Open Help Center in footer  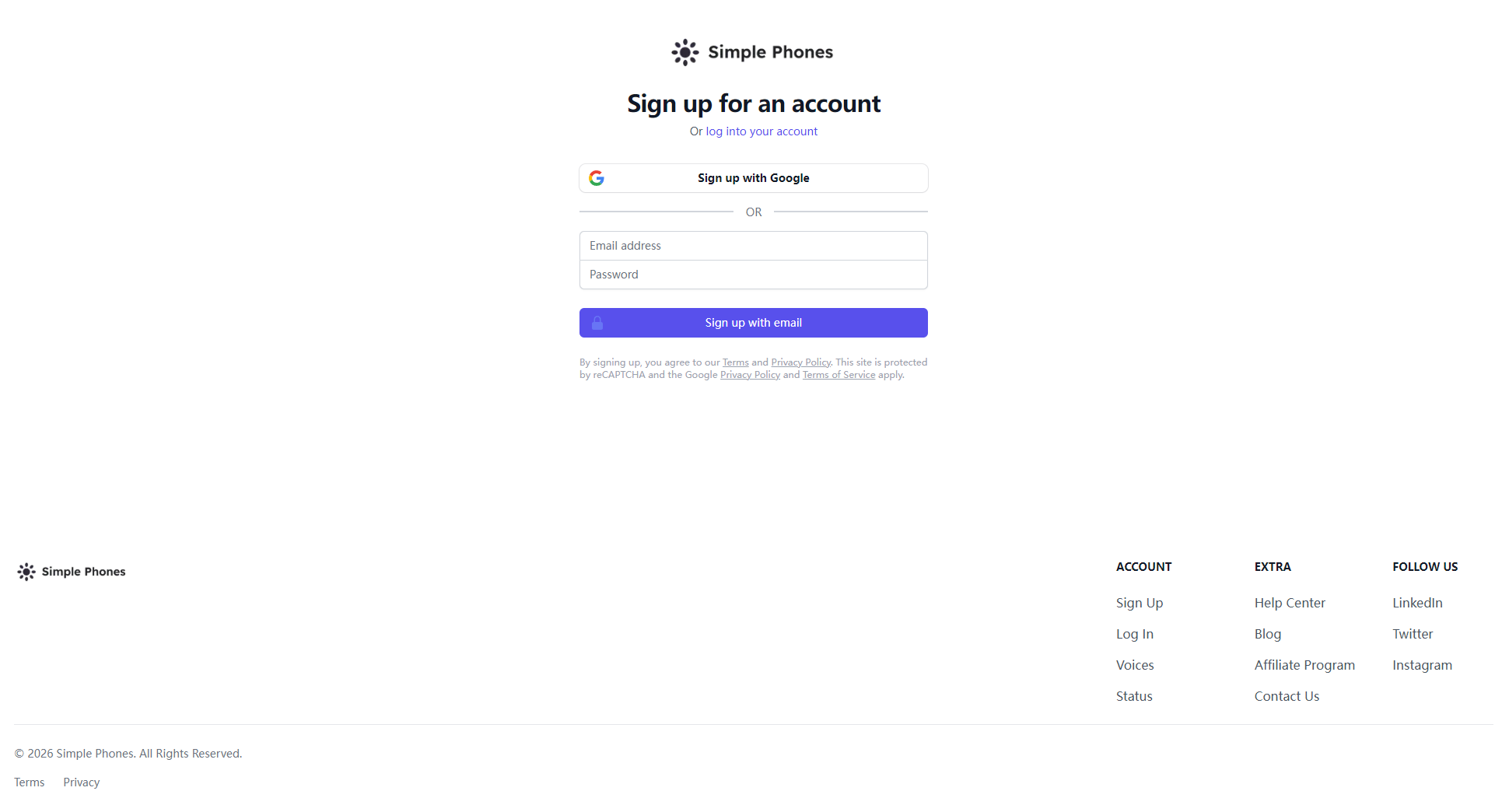pos(1290,603)
